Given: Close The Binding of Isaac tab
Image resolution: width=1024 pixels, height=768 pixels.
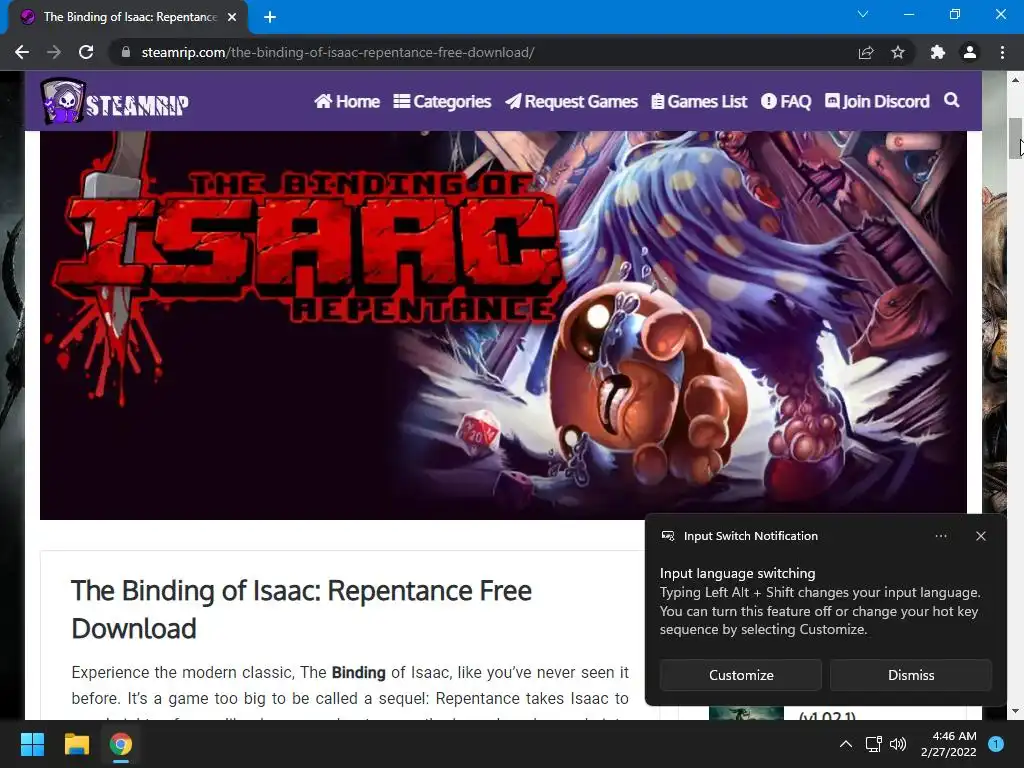Looking at the screenshot, I should click(232, 17).
